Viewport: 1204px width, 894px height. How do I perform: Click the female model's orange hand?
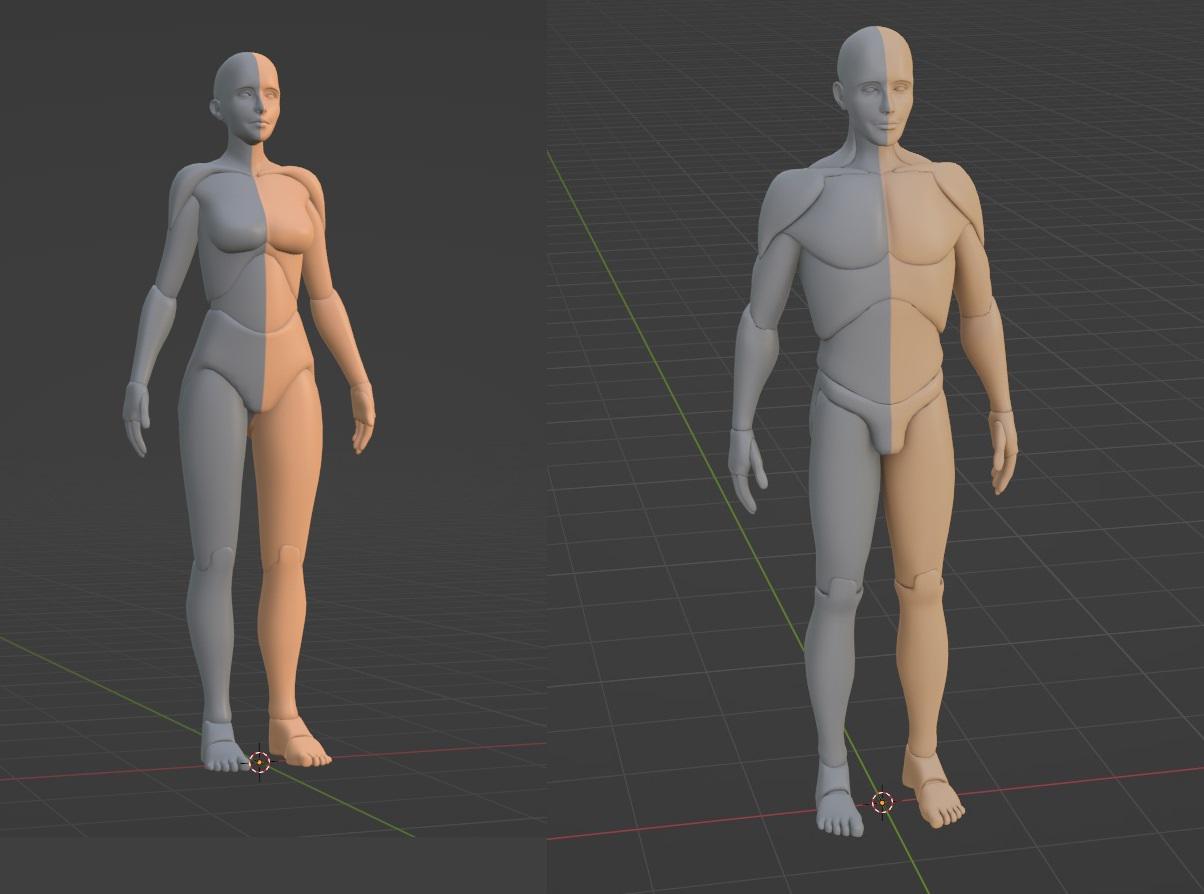(362, 418)
